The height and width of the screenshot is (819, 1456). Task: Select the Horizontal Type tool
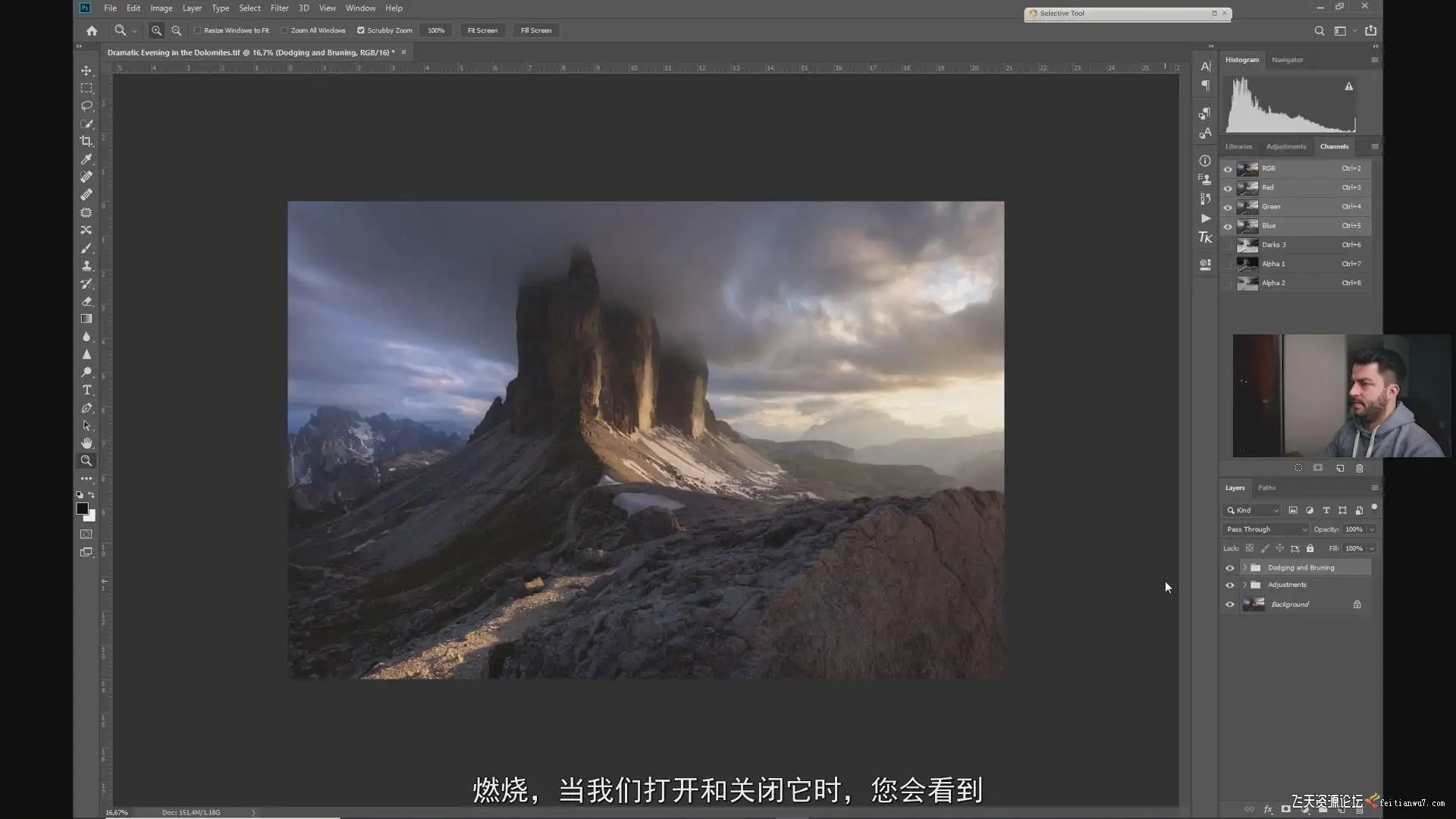[x=86, y=390]
